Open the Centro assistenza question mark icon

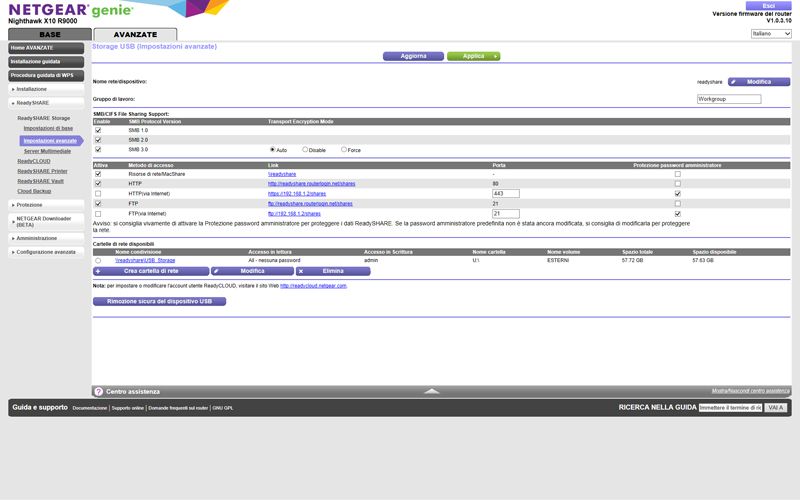98,391
